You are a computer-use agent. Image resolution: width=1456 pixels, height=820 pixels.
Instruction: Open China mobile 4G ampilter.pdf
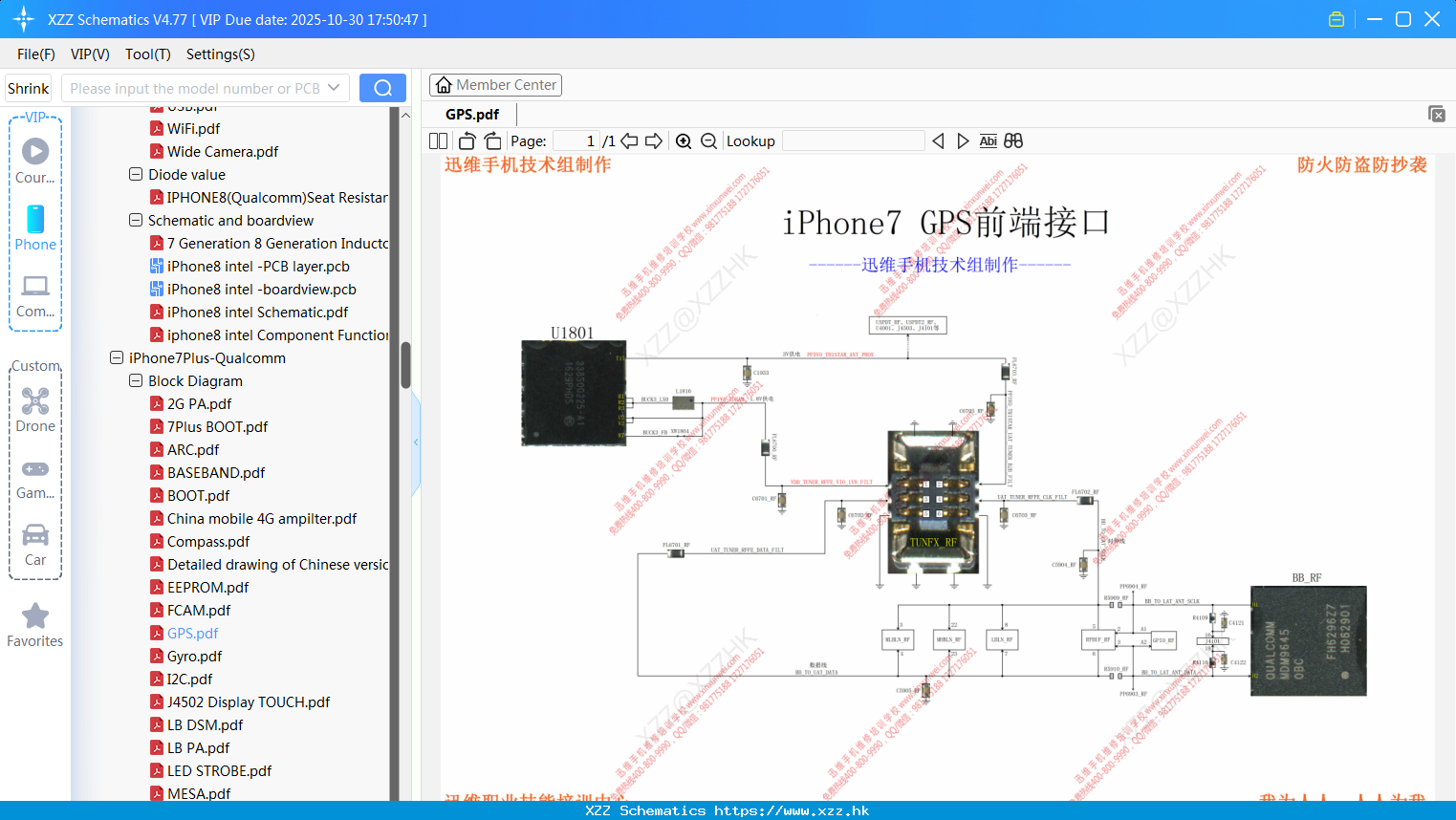(262, 519)
